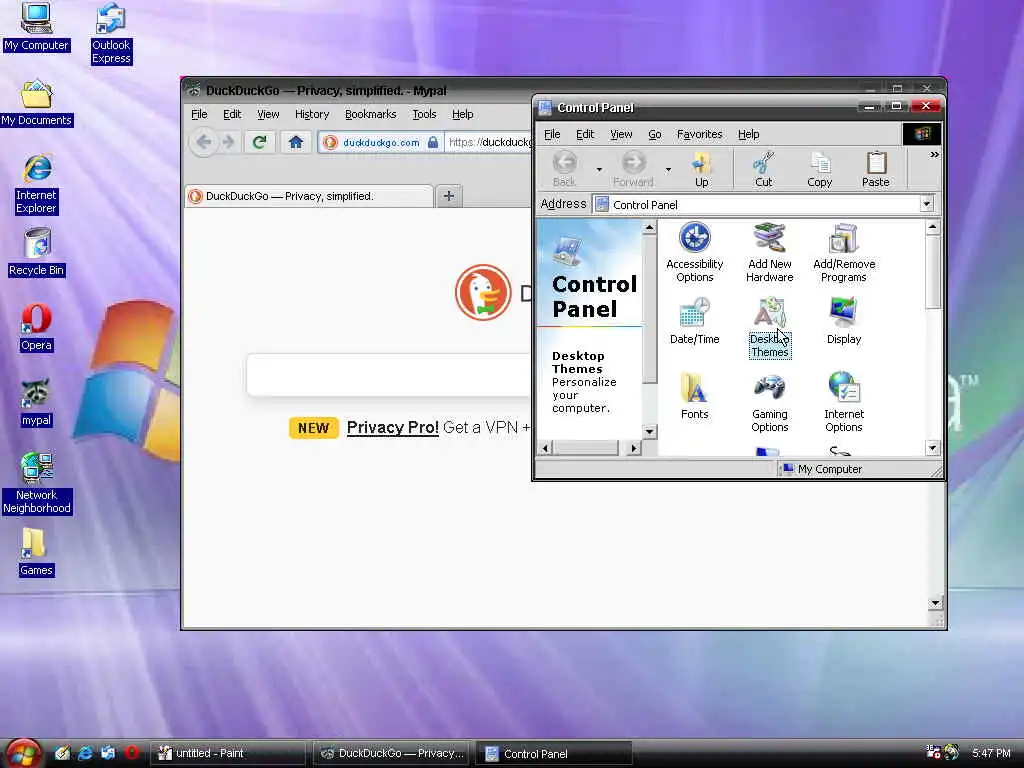Select Opera desktop shortcut

click(x=36, y=328)
